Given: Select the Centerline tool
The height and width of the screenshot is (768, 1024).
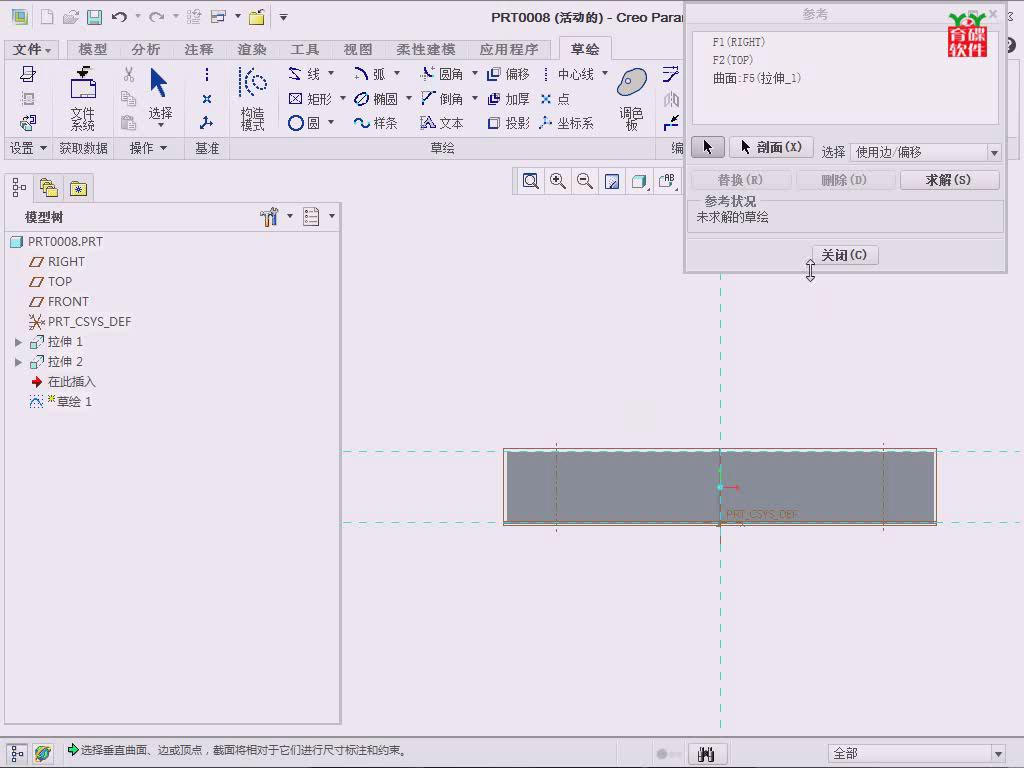Looking at the screenshot, I should click(568, 74).
